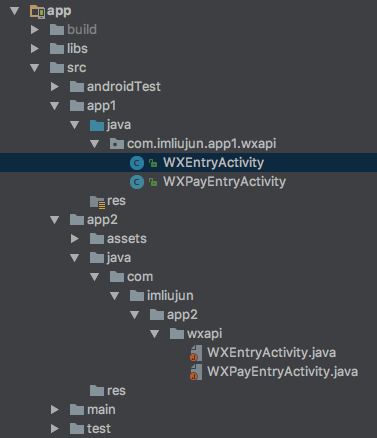Screen dimensions: 377x438
Task: Click the WXPayEntryActivity class icon
Action: coord(137,182)
